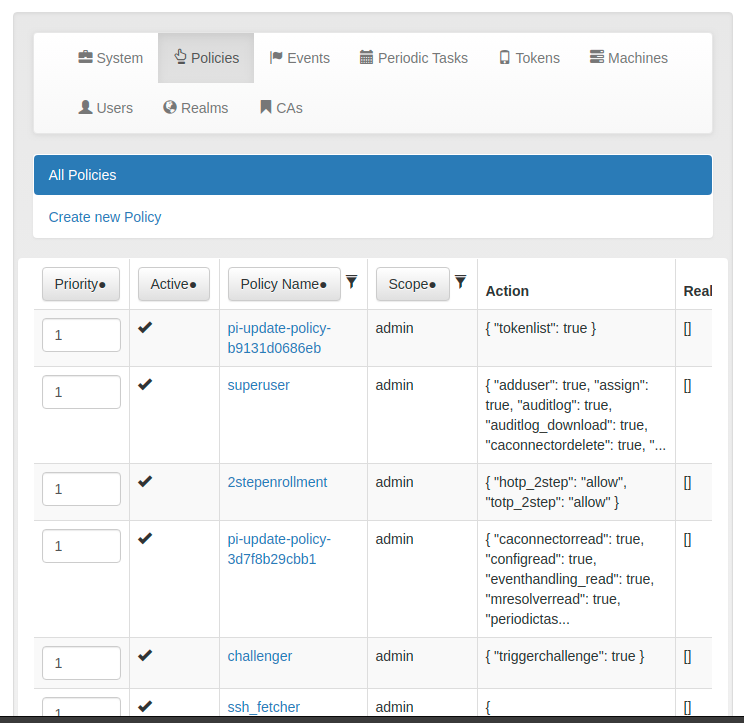
Task: Open the superuser policy link
Action: (x=258, y=385)
